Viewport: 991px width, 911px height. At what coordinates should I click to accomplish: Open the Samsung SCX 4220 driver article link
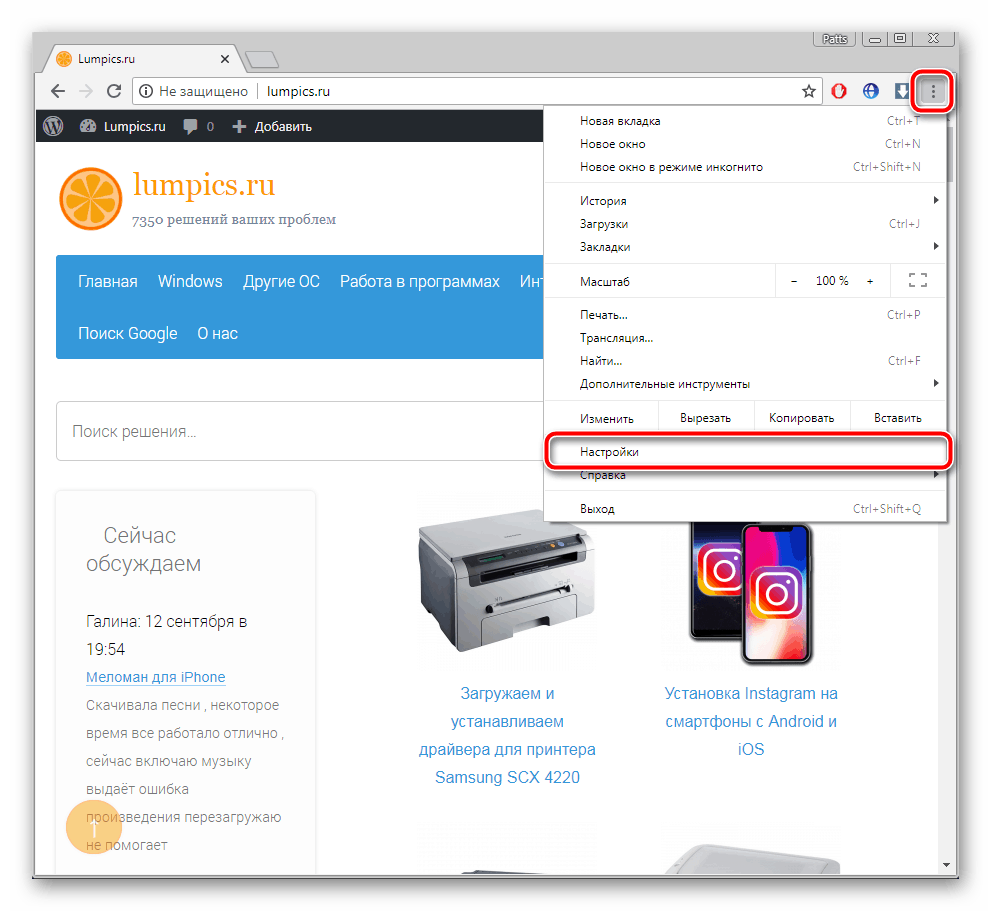[x=507, y=735]
